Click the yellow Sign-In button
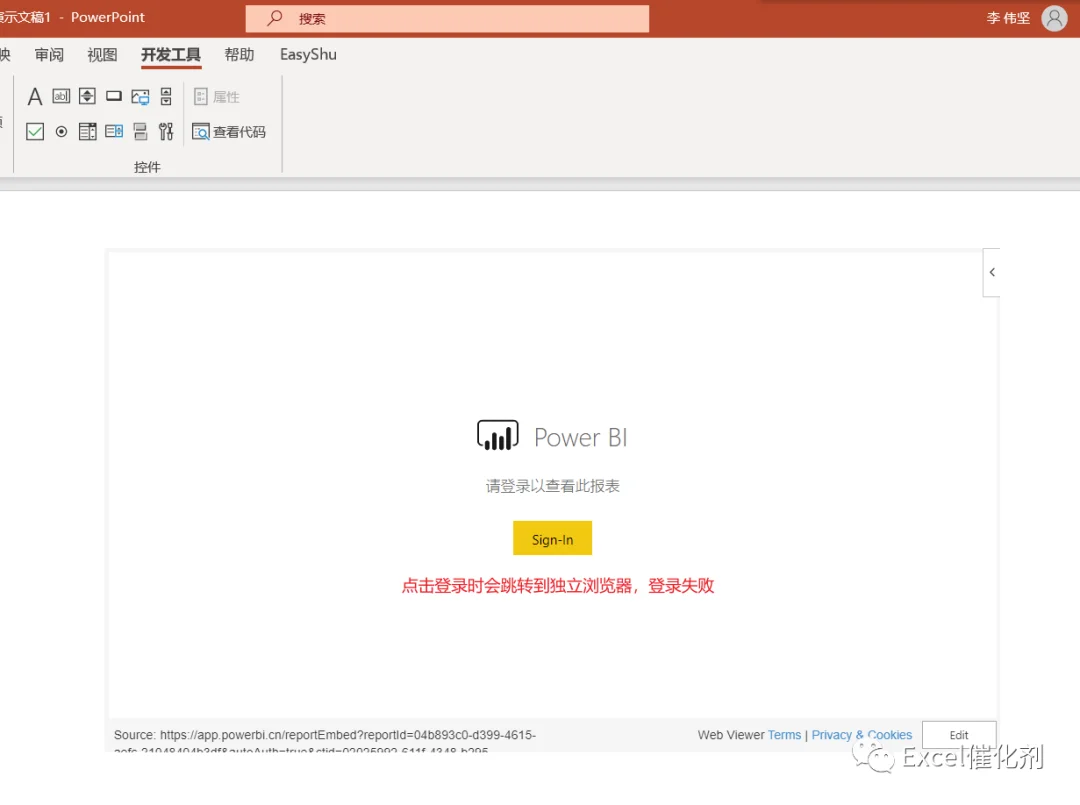1080x805 pixels. pos(552,539)
